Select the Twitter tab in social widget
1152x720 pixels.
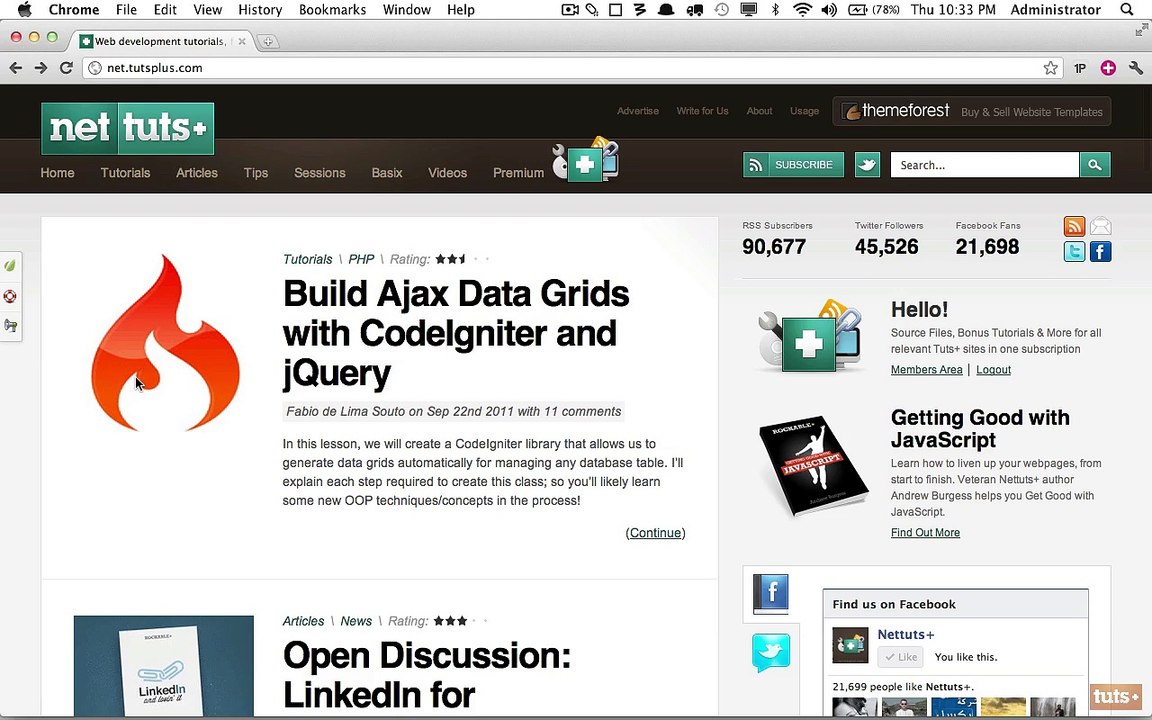click(x=771, y=652)
